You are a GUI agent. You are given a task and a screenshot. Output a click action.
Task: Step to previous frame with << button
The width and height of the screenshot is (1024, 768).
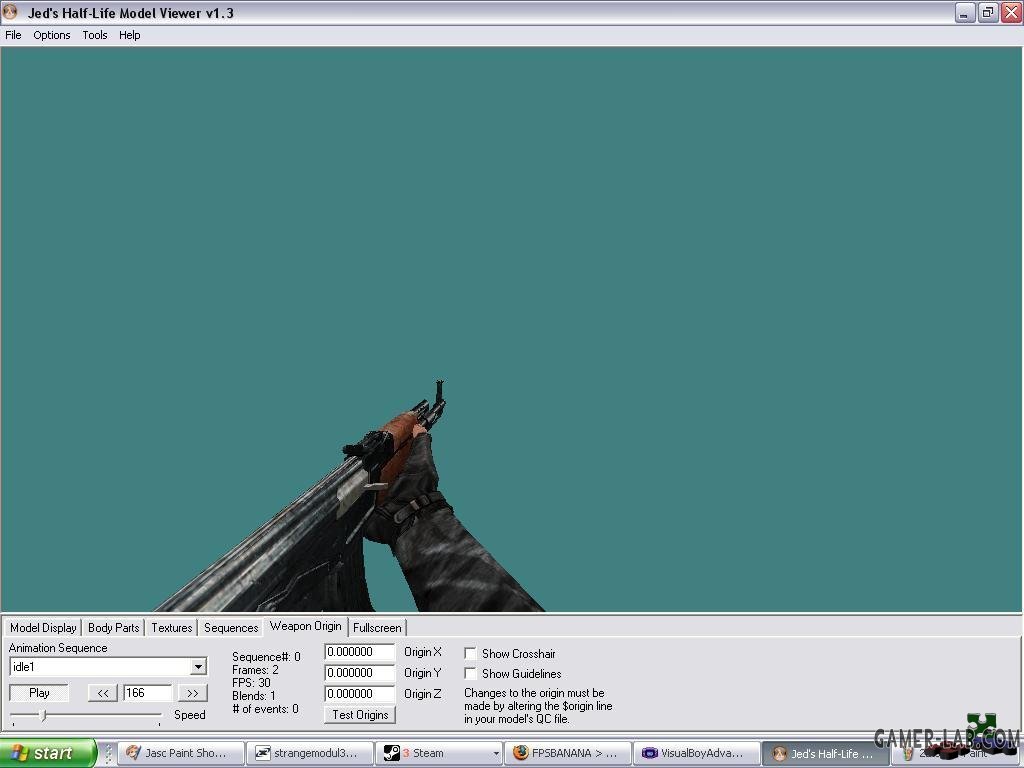click(x=103, y=693)
